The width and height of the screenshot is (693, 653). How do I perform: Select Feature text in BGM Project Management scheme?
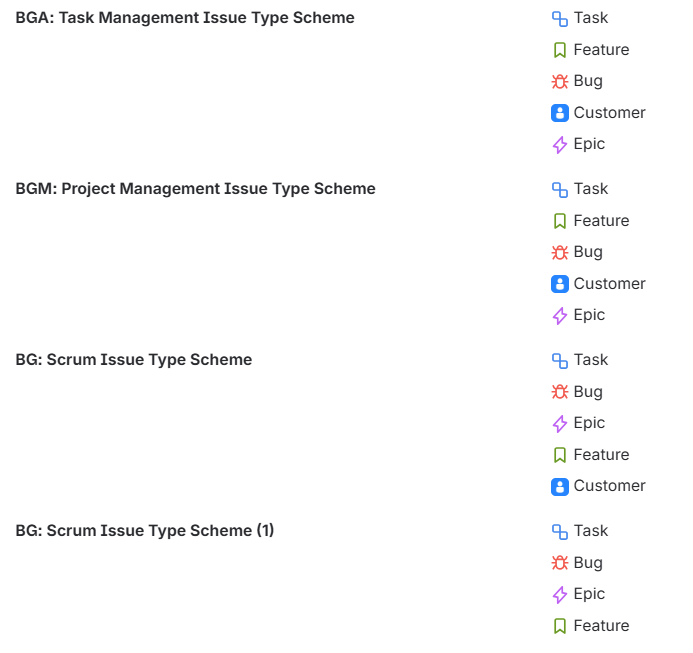(601, 221)
